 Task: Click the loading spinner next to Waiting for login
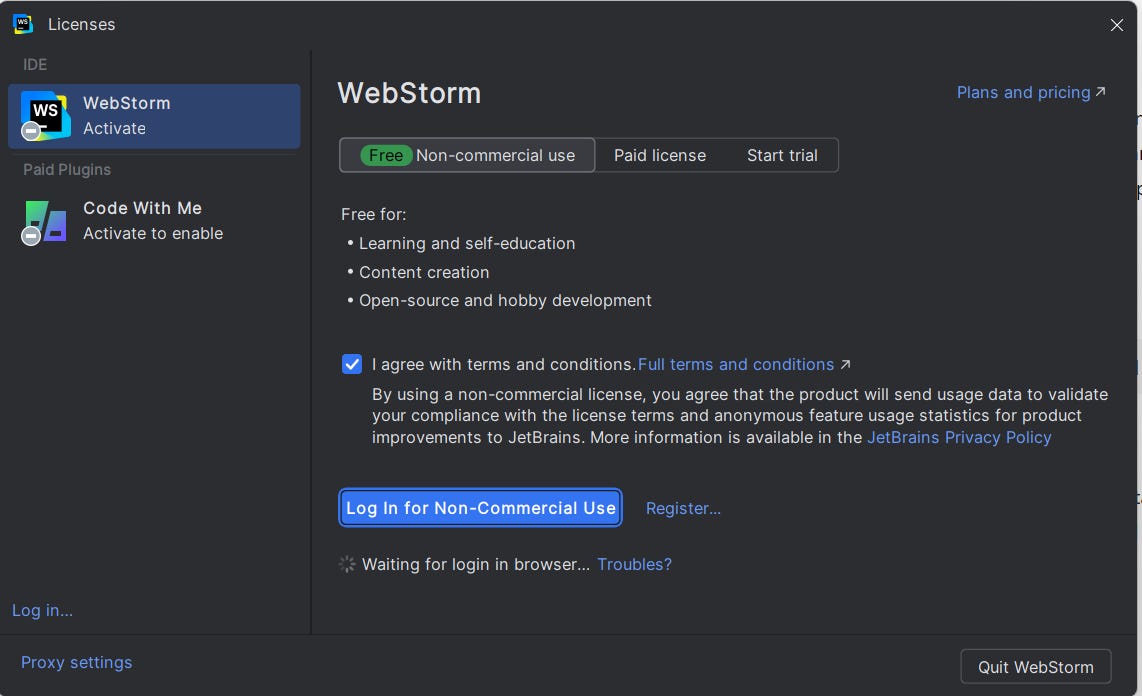(x=347, y=564)
